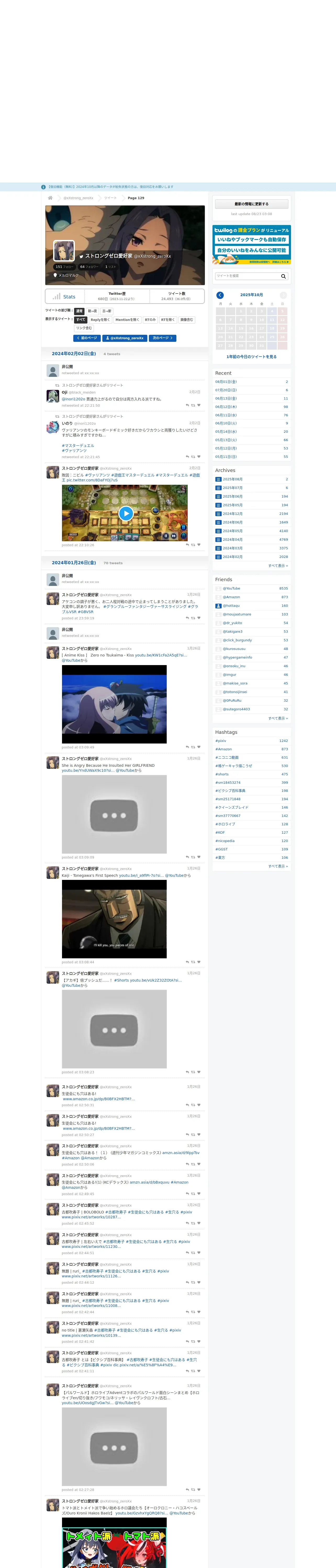Open 2024年02月02日(金) date heading

tap(74, 354)
